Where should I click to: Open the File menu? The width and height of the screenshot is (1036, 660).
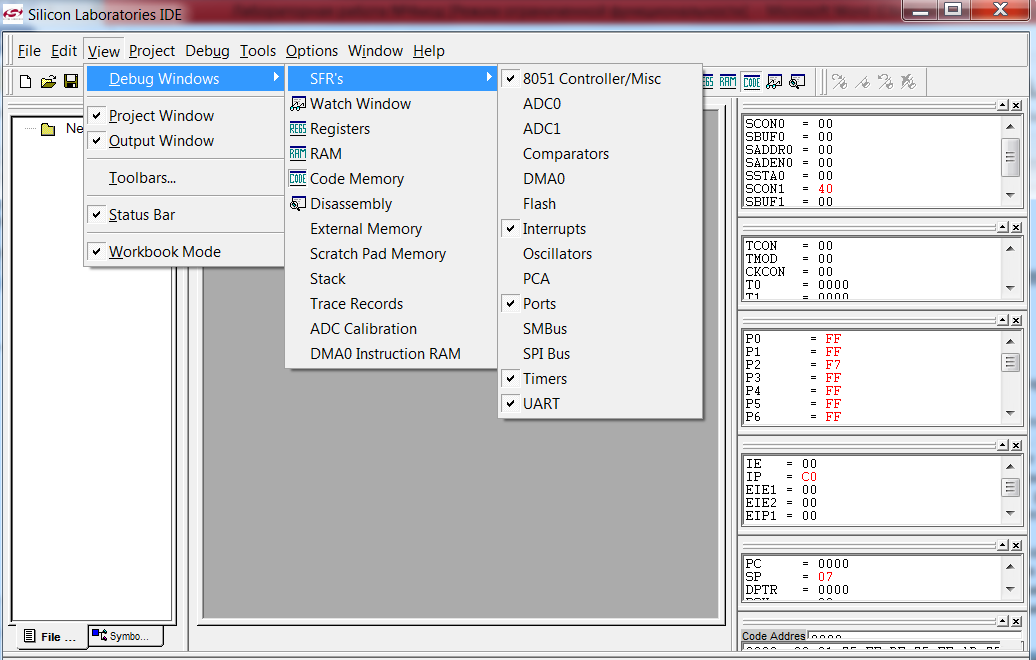point(29,51)
